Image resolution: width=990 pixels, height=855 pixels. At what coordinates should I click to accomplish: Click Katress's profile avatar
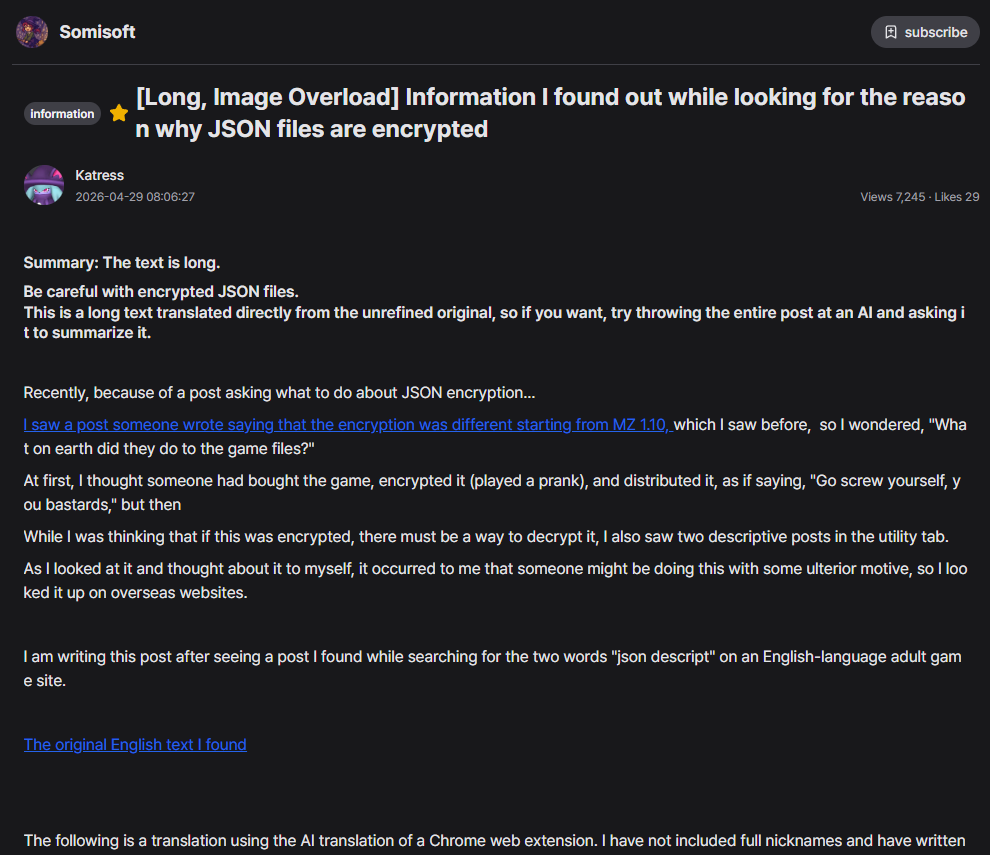tap(44, 185)
